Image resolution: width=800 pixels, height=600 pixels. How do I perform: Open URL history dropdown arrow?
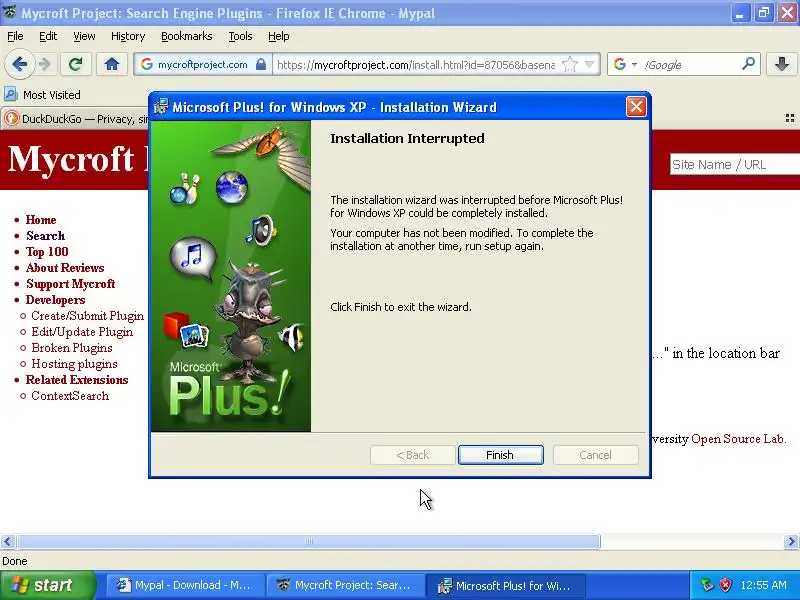pyautogui.click(x=589, y=64)
